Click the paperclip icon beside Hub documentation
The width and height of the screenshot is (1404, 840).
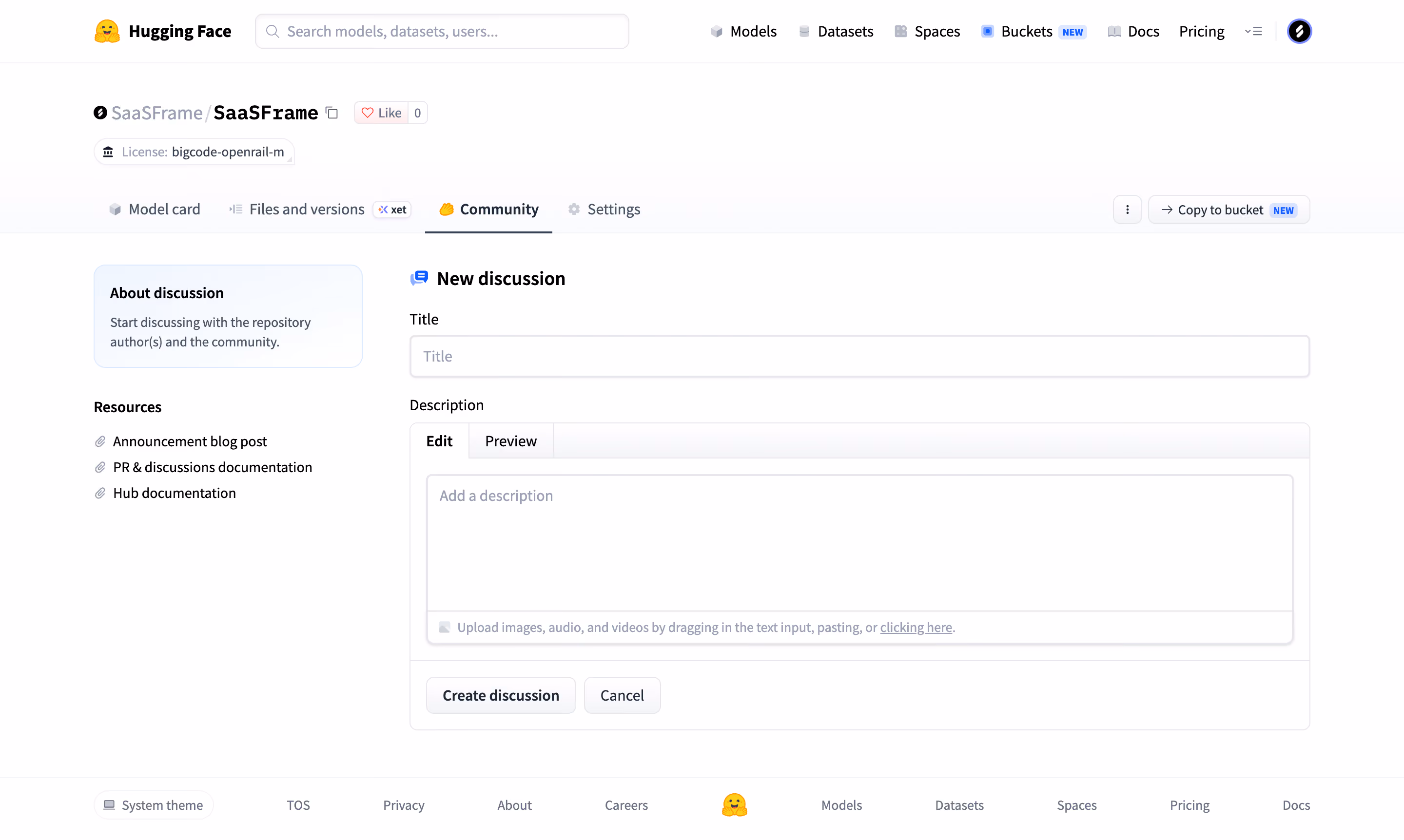(100, 493)
